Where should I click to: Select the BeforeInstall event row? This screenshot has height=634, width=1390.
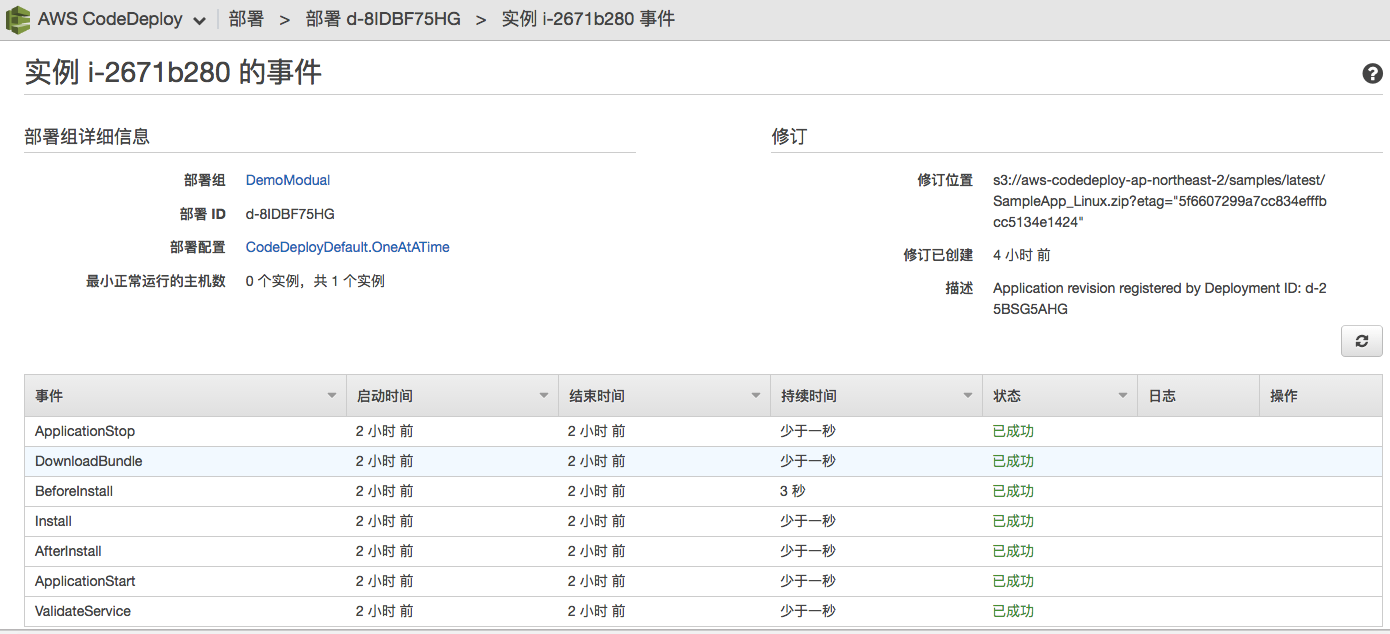pos(703,491)
